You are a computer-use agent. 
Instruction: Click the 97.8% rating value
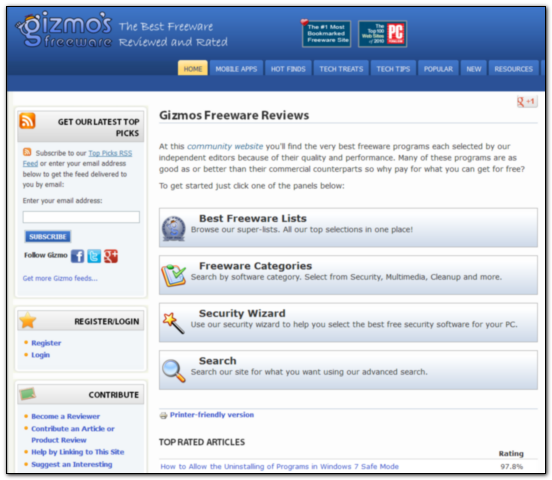tap(512, 467)
